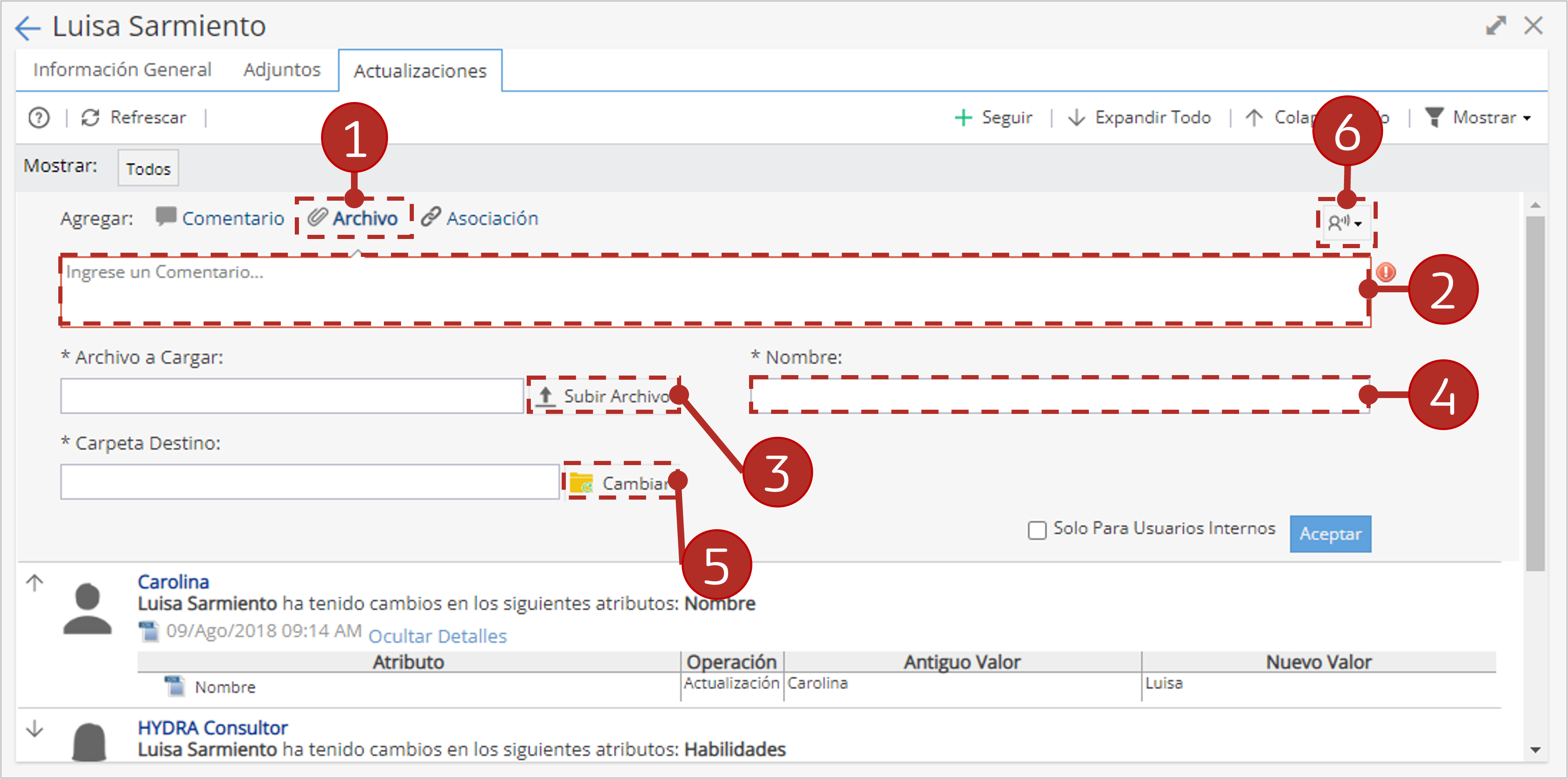The image size is (1568, 779).
Task: Click the back arrow beside Luisa Sarmiento
Action: pyautogui.click(x=27, y=27)
